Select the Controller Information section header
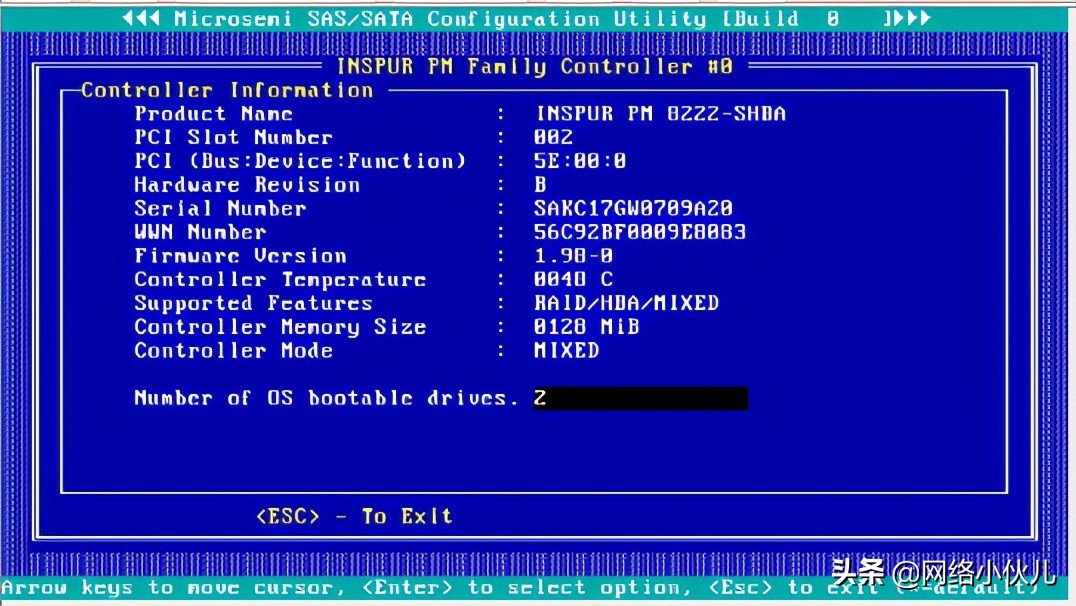The image size is (1076, 606). (227, 90)
